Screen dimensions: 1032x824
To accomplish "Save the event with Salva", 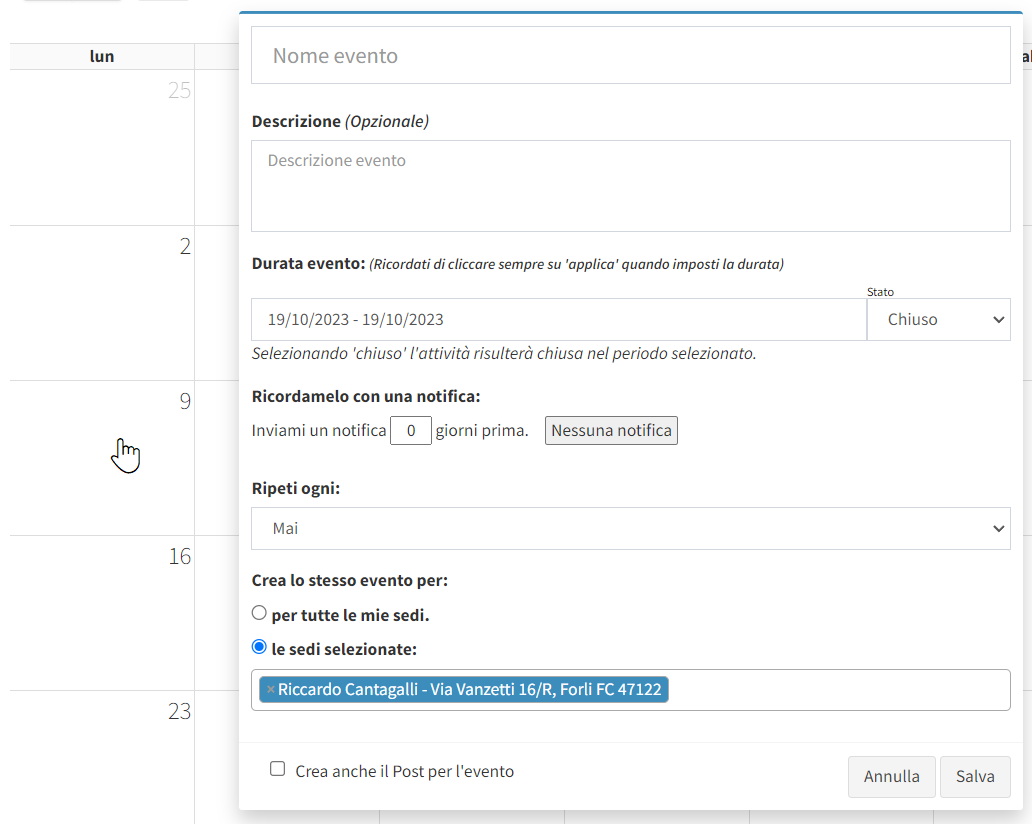I will coord(975,777).
